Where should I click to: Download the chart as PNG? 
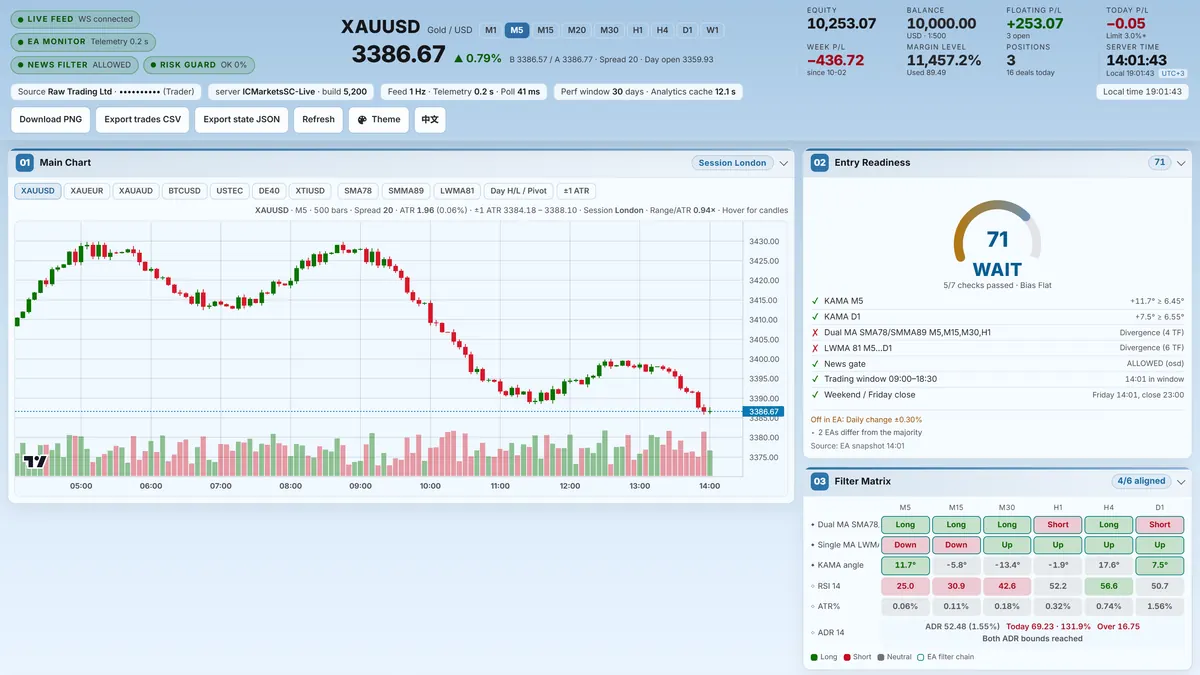[x=51, y=120]
